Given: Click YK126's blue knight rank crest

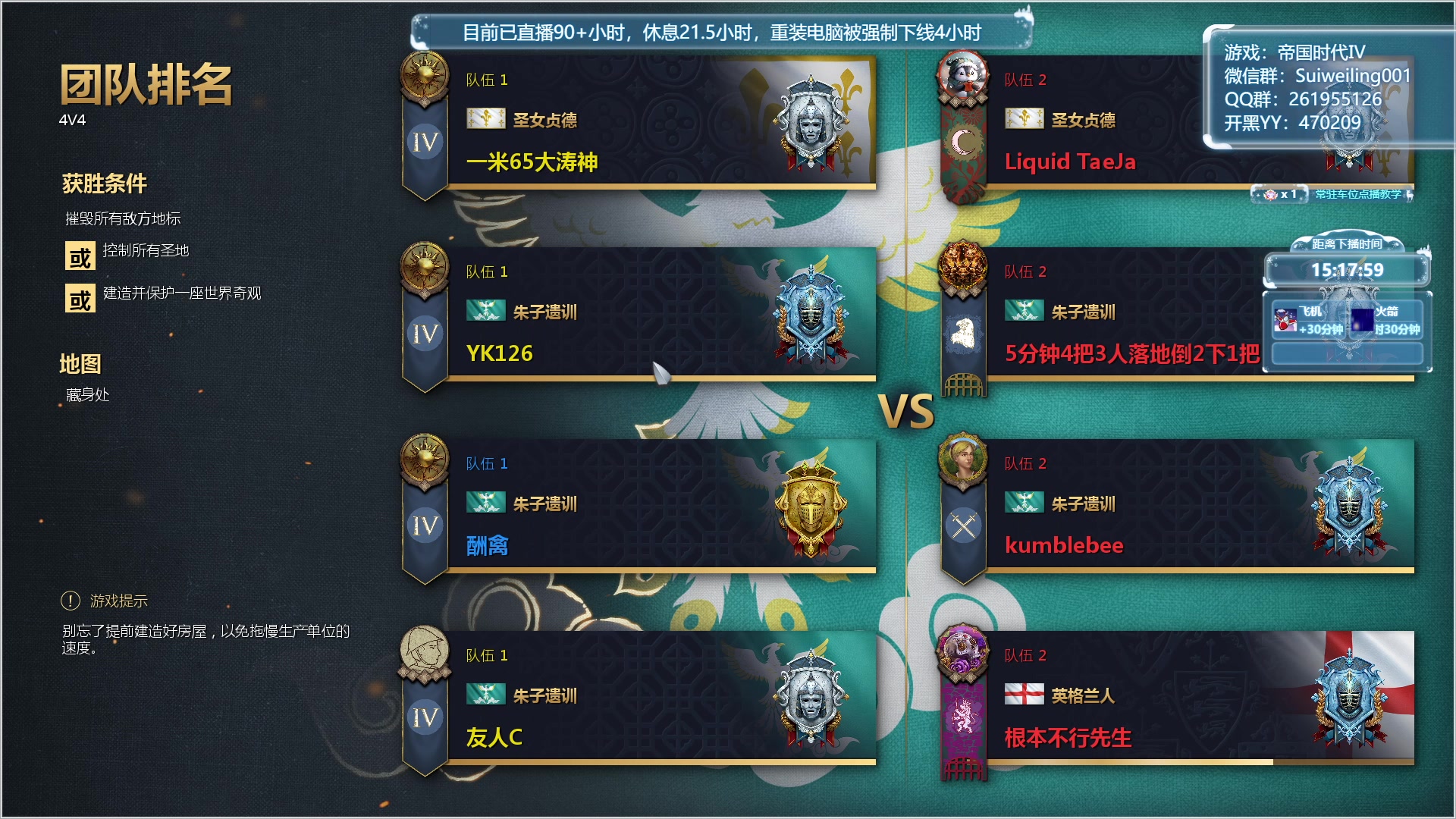Looking at the screenshot, I should click(811, 313).
